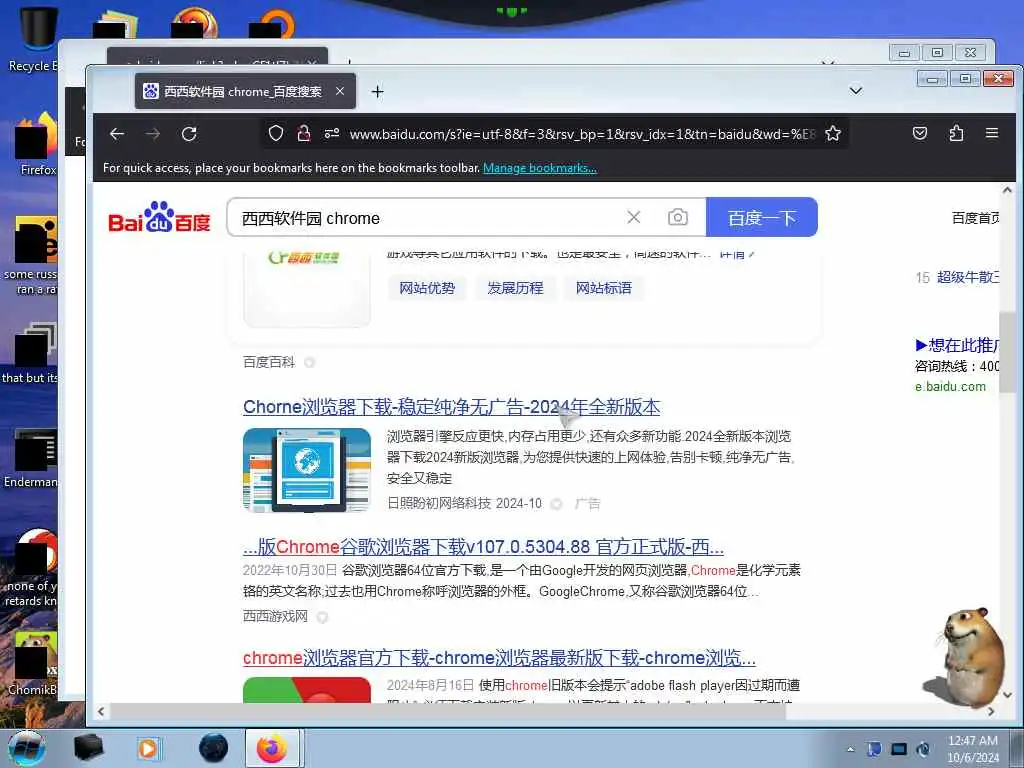Open the Firefox hamburger application menu
1024x768 pixels.
[992, 133]
